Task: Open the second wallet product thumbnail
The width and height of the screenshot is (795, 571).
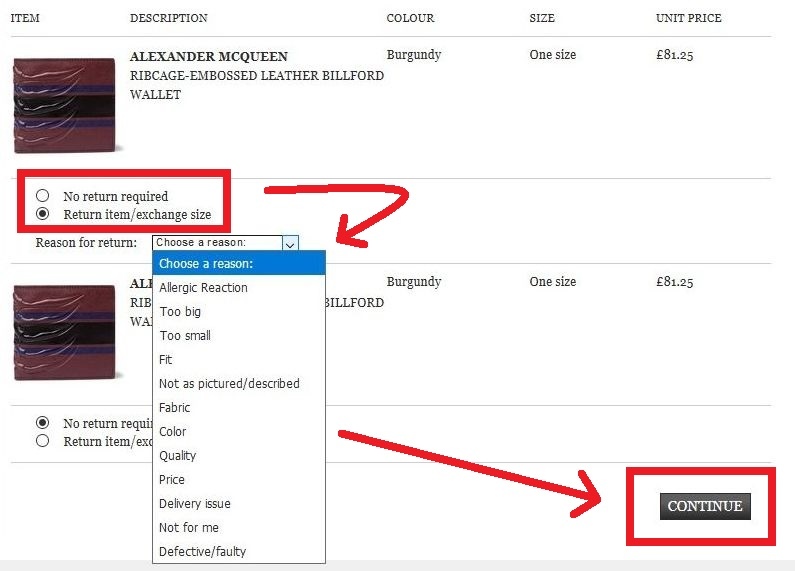Action: [65, 332]
